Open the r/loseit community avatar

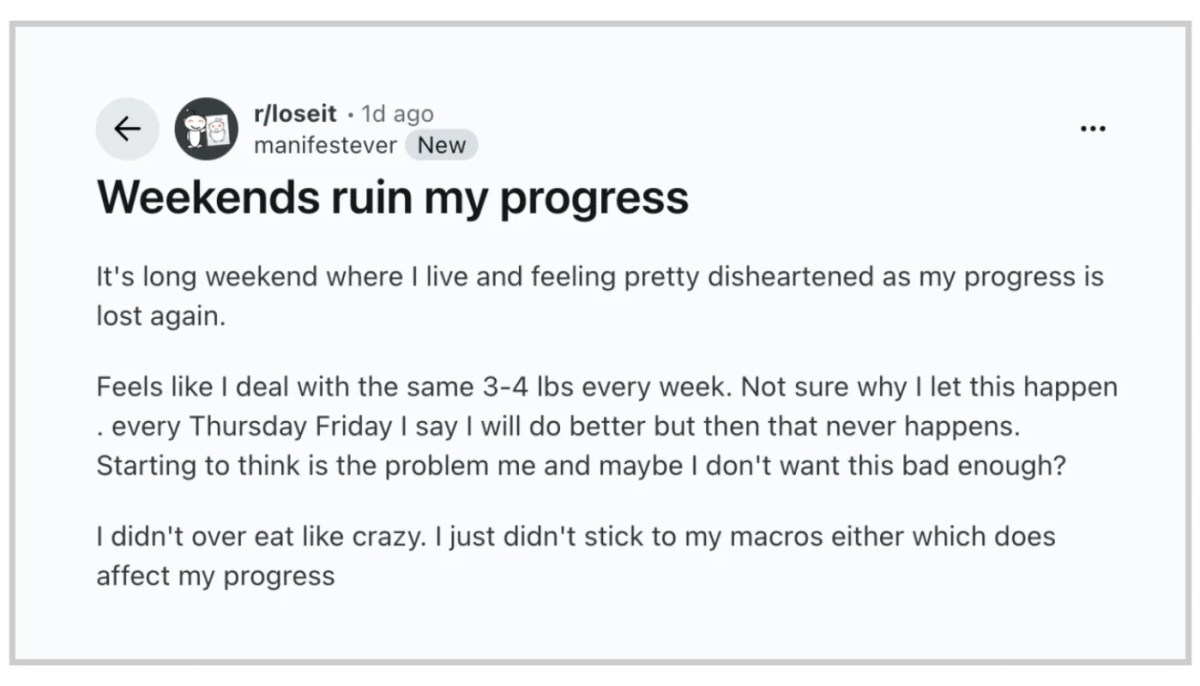pos(206,129)
